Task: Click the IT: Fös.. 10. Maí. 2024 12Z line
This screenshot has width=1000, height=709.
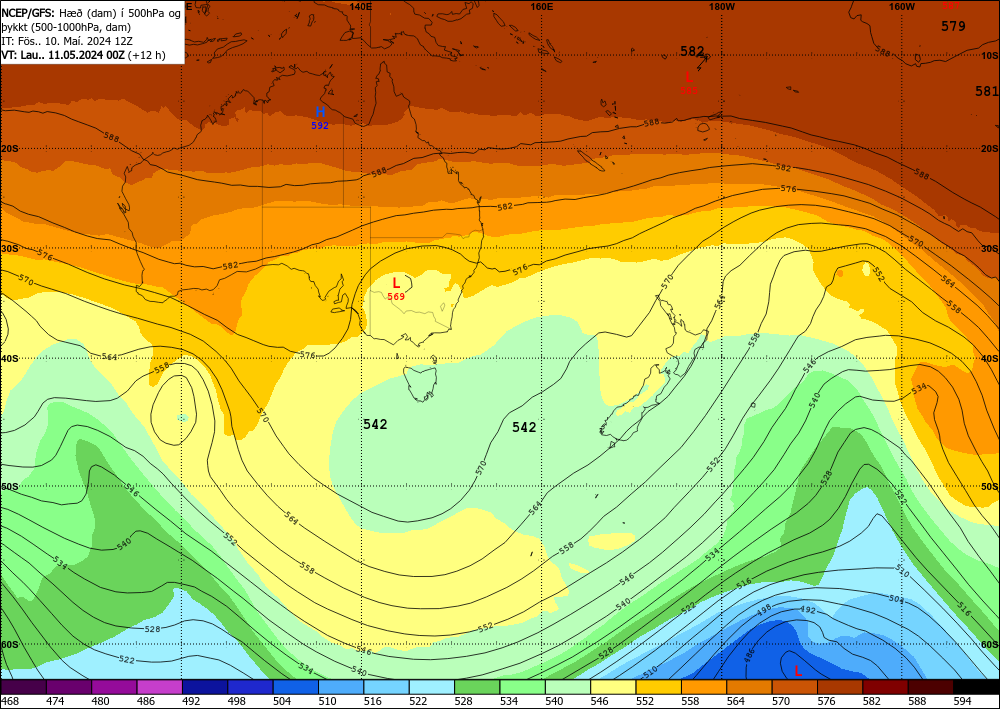Action: (x=67, y=41)
